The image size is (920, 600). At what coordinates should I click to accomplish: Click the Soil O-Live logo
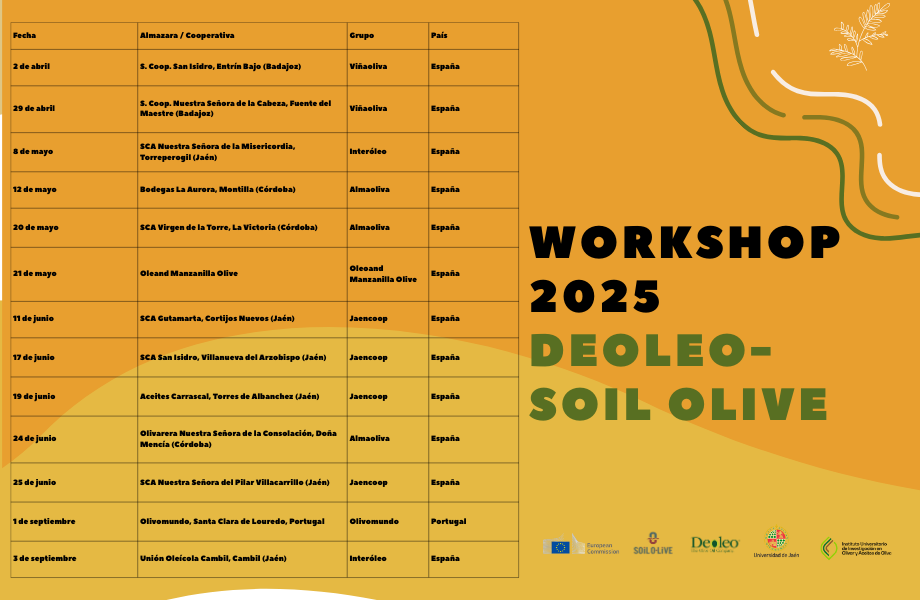click(653, 544)
